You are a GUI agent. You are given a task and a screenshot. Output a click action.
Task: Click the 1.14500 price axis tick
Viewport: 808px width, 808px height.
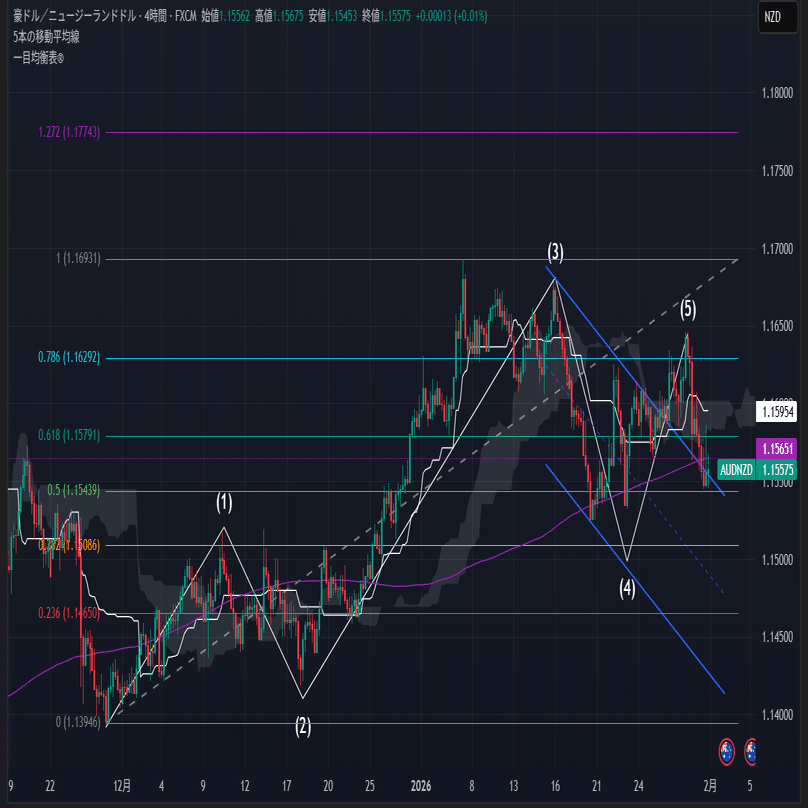777,637
